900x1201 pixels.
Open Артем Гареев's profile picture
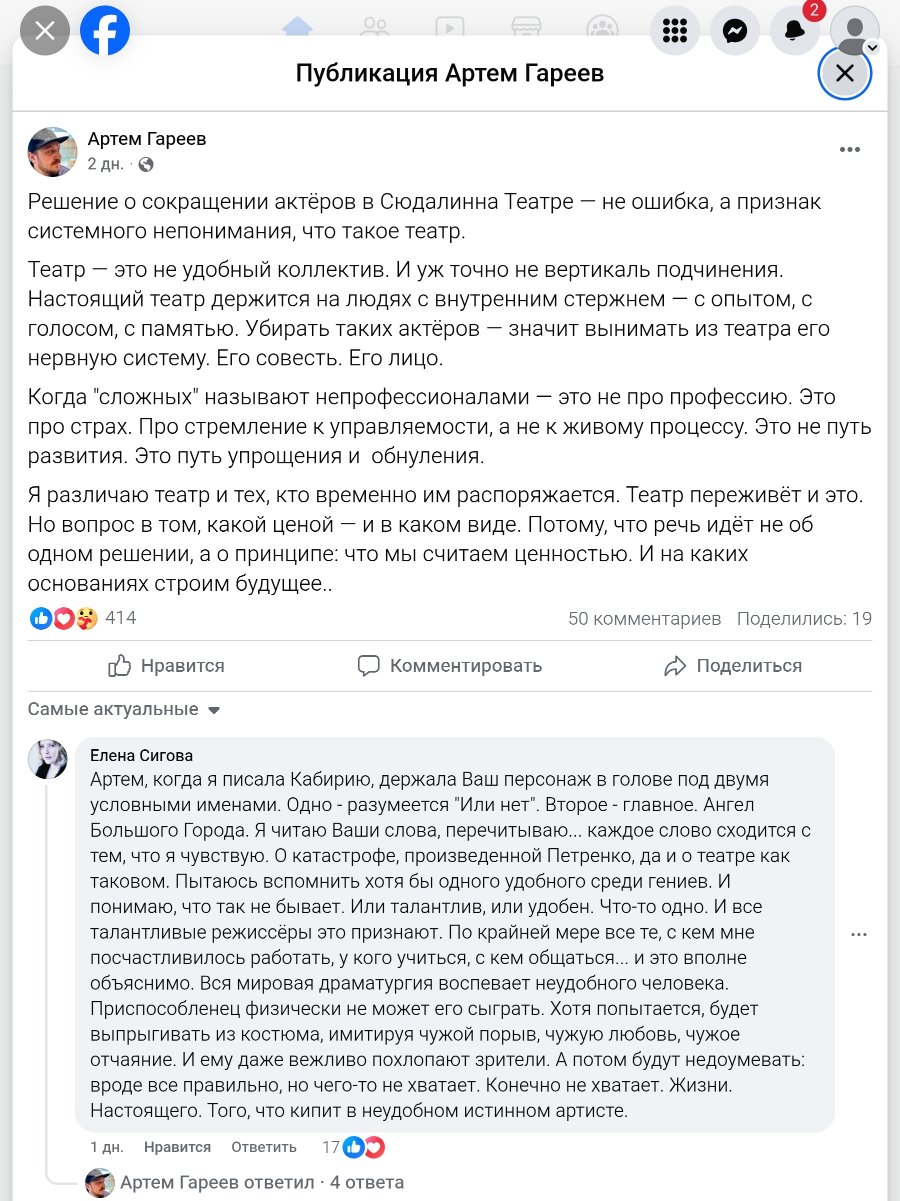(52, 152)
